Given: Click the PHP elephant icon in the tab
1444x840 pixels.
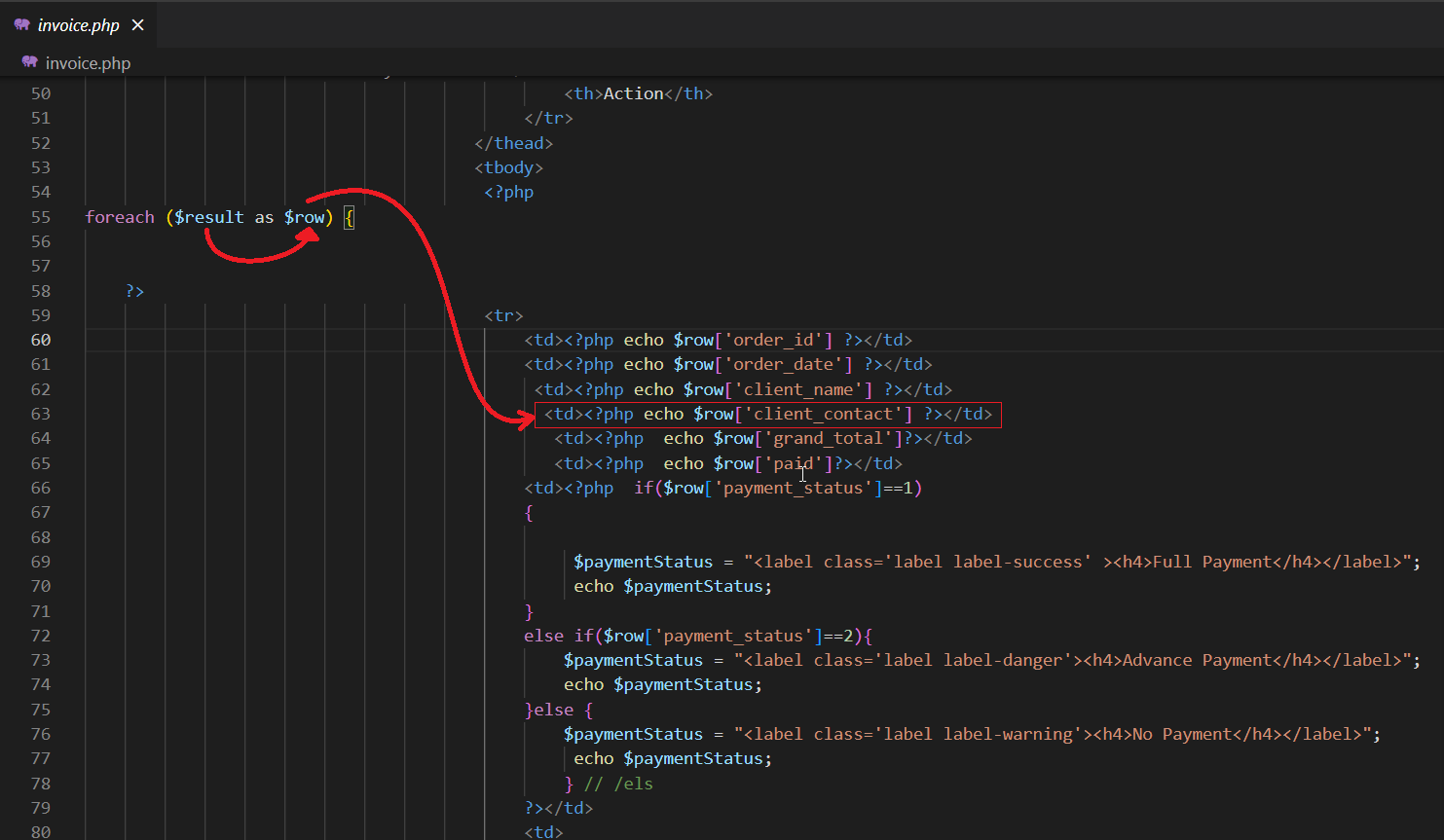Looking at the screenshot, I should (22, 25).
